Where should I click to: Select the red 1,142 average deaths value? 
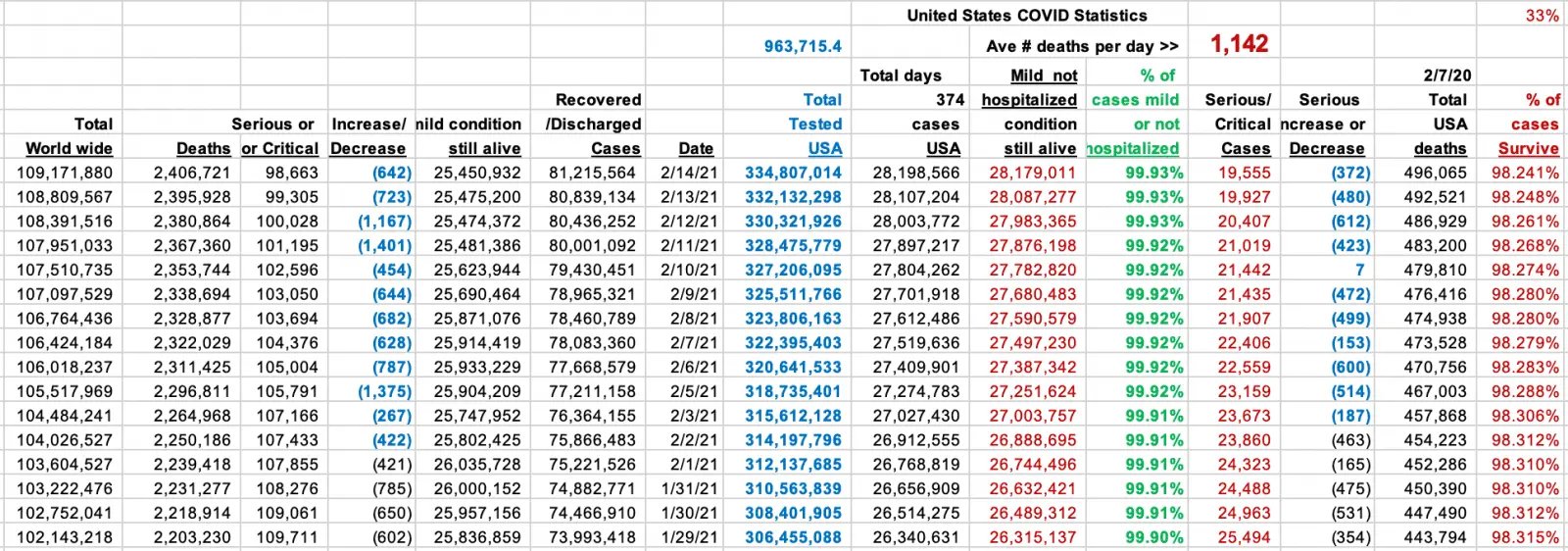(1239, 44)
